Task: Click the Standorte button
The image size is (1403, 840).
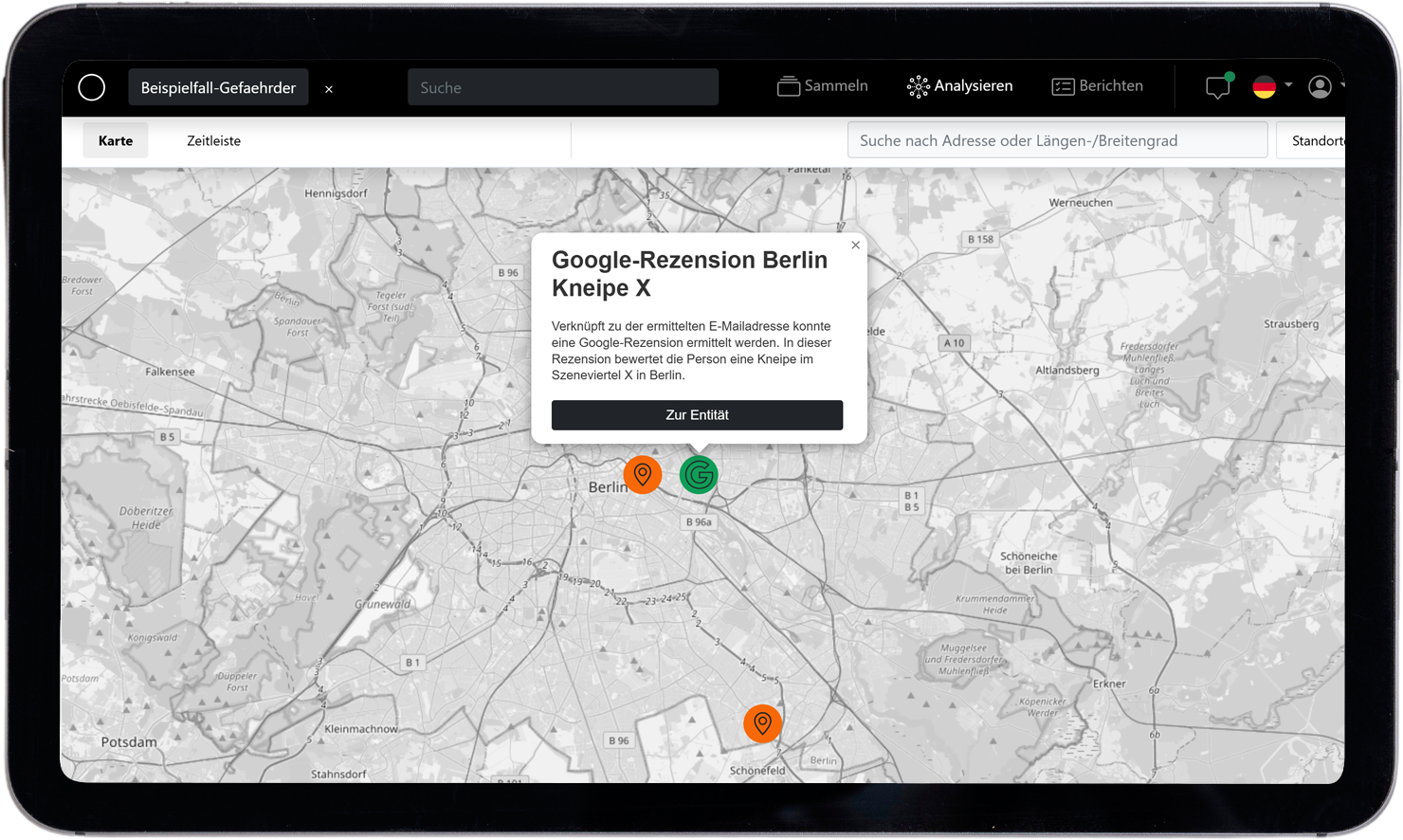Action: click(1316, 140)
